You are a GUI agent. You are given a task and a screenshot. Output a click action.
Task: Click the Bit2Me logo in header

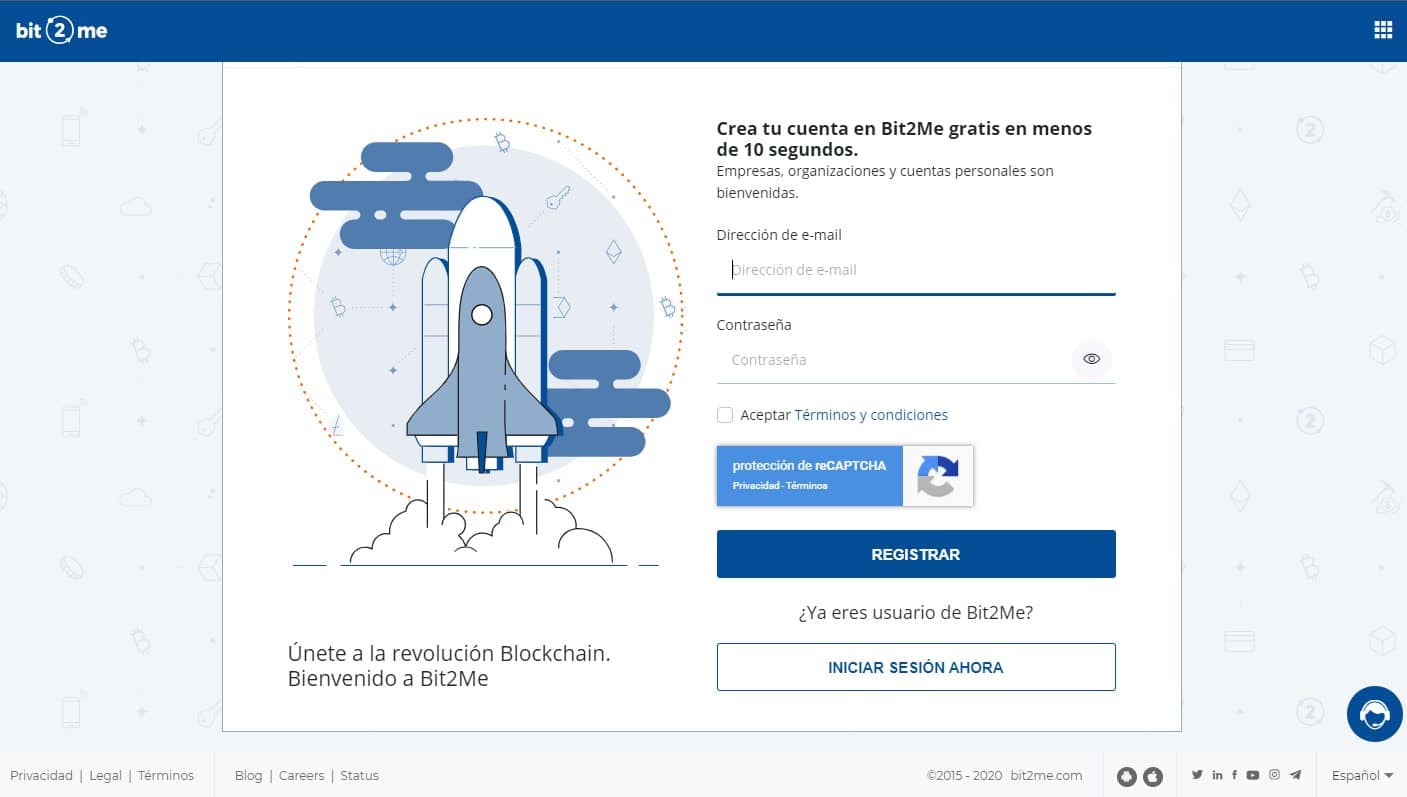(61, 30)
